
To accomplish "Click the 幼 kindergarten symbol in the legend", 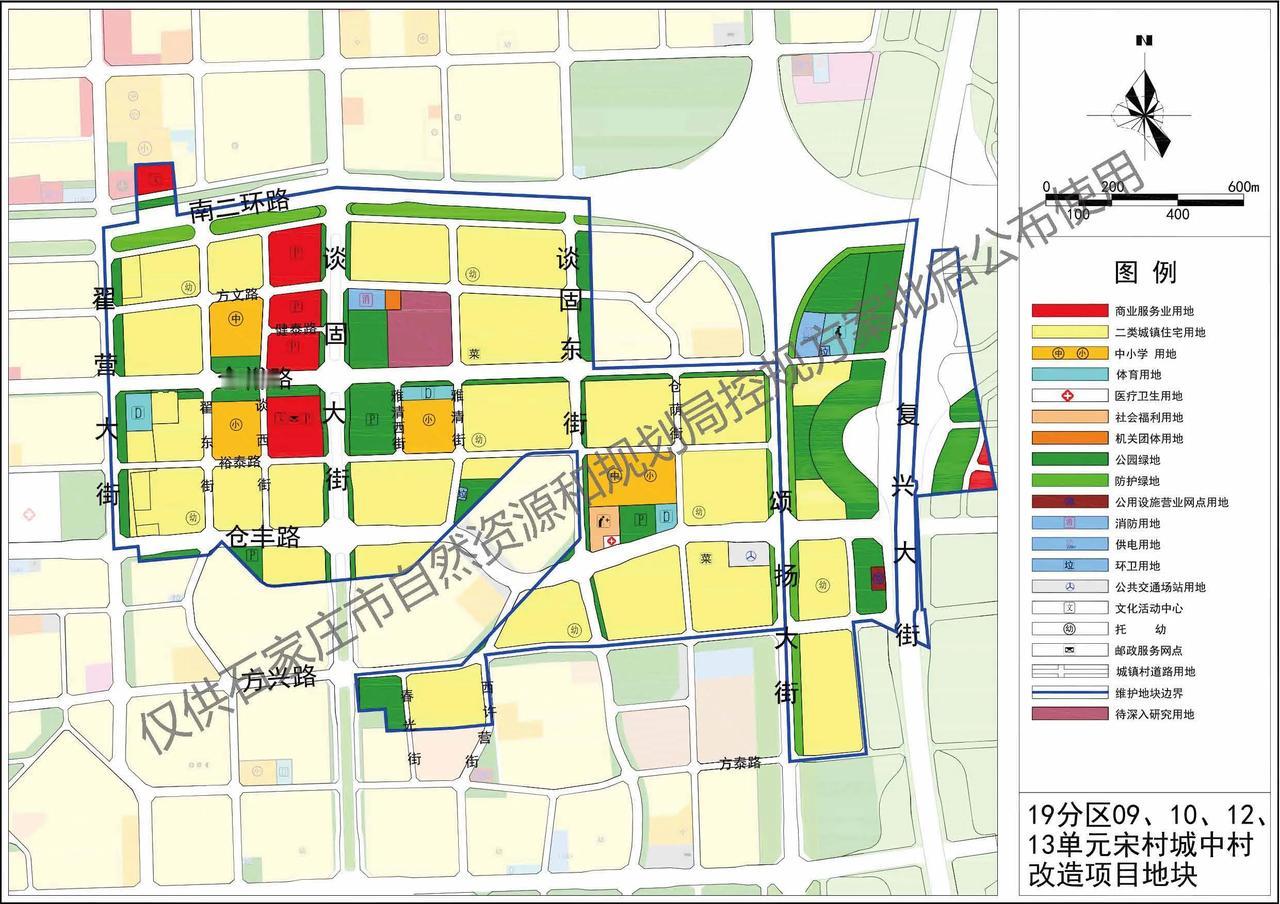I will (x=1069, y=630).
